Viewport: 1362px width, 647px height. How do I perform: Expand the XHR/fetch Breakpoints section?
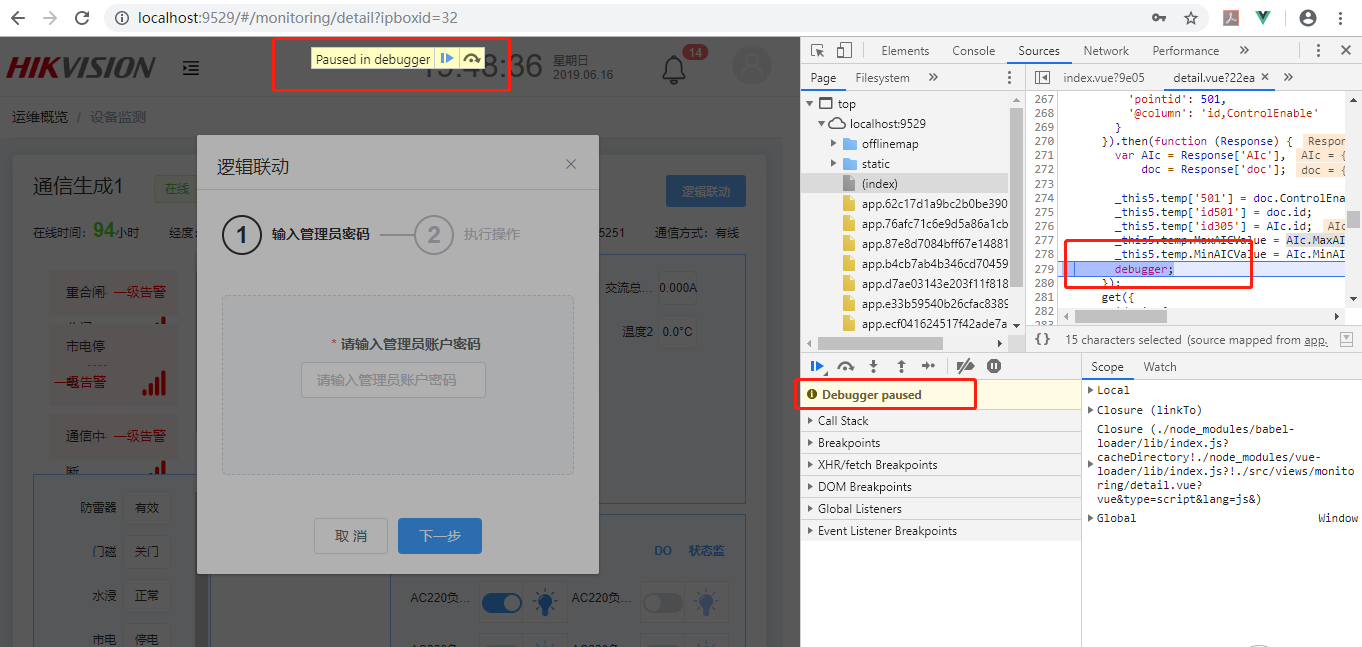877,465
